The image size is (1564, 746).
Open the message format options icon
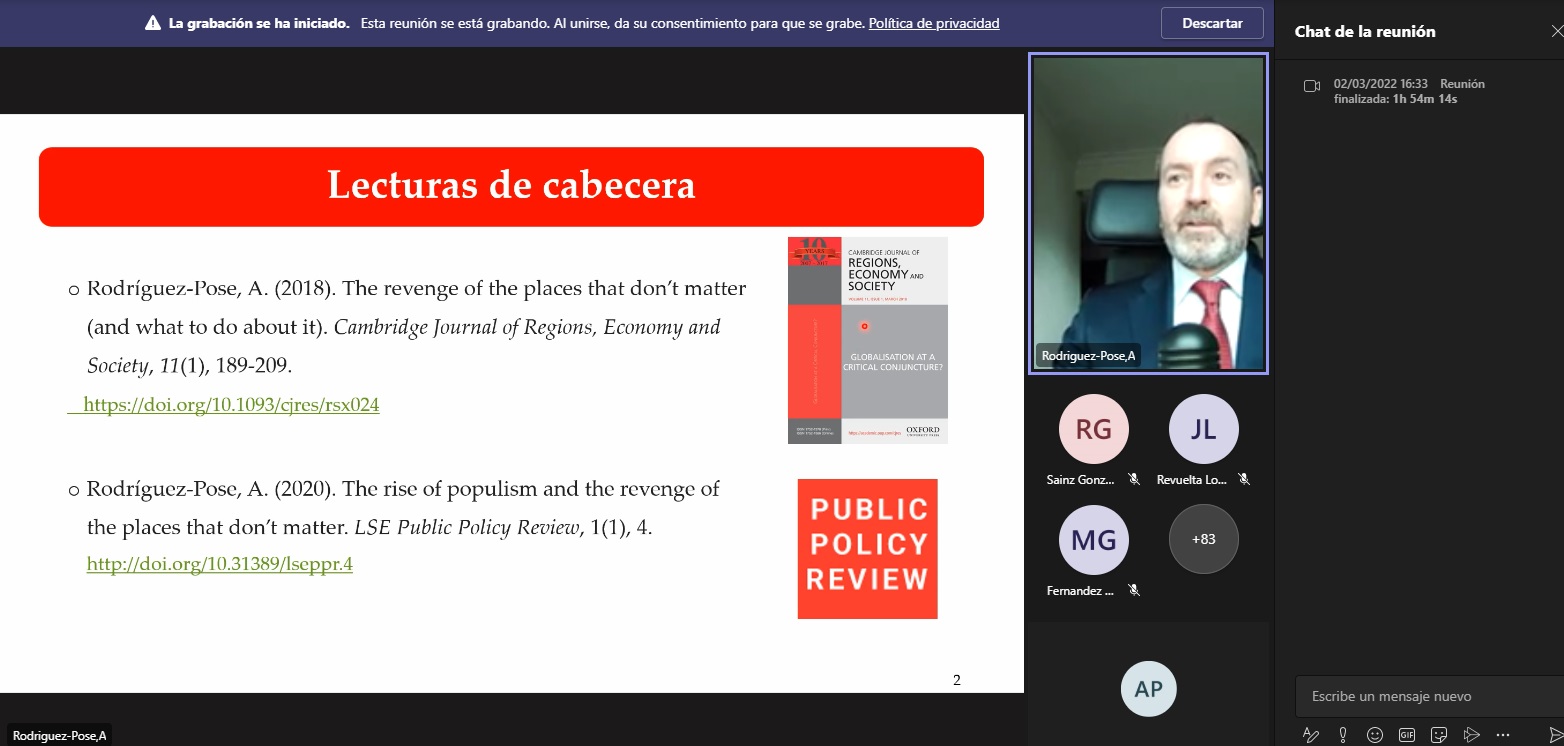(1310, 735)
